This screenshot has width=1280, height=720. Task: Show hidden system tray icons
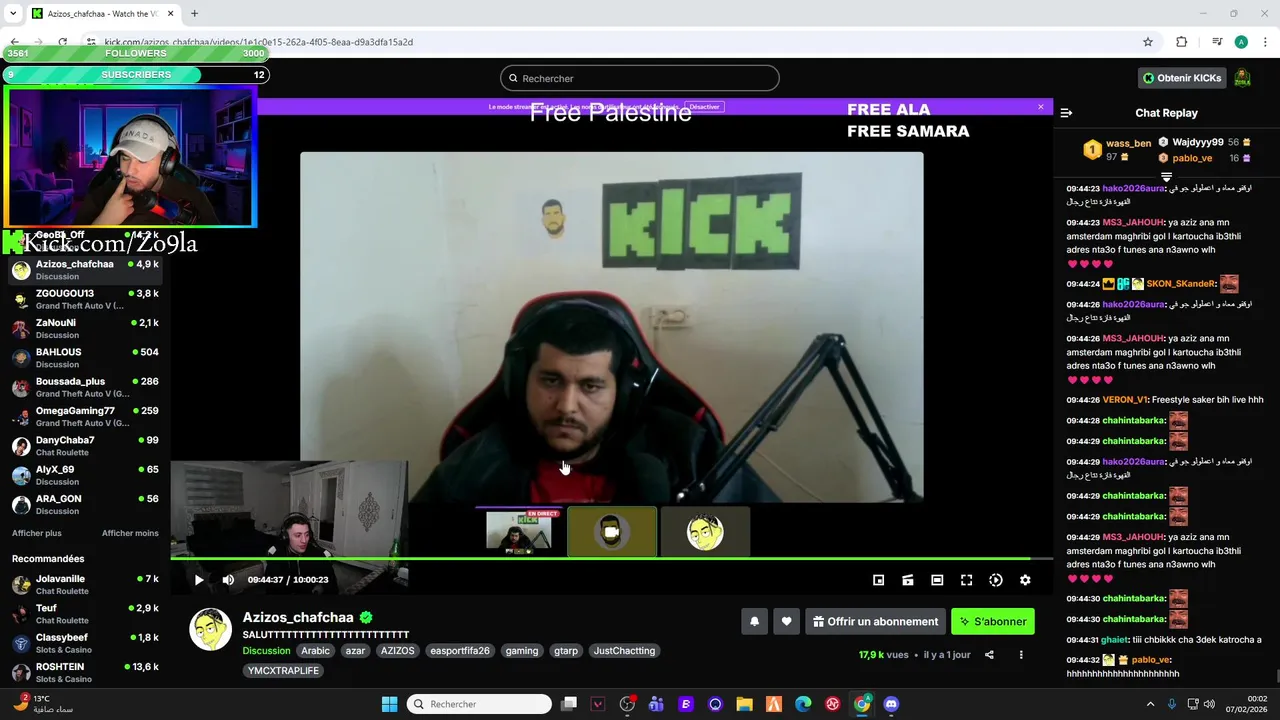tap(1150, 704)
